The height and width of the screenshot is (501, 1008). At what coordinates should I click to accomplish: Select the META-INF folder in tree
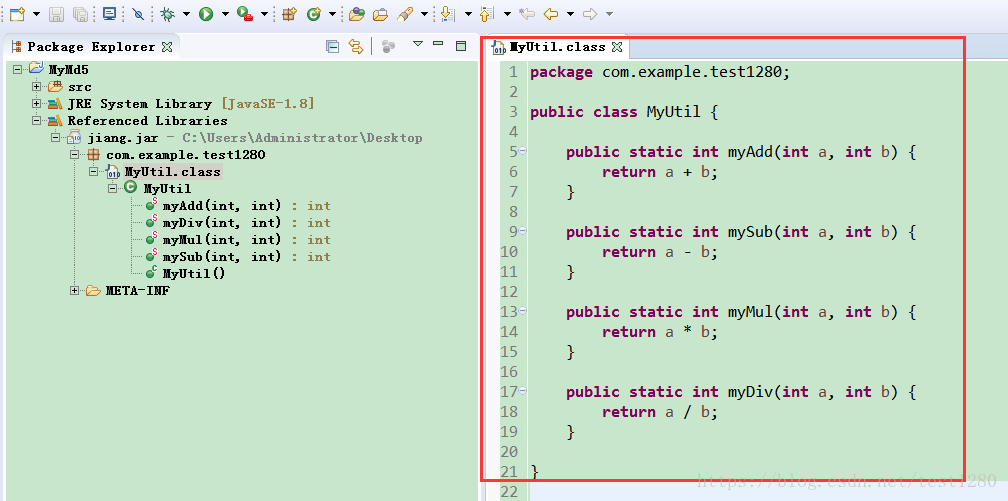(x=138, y=291)
